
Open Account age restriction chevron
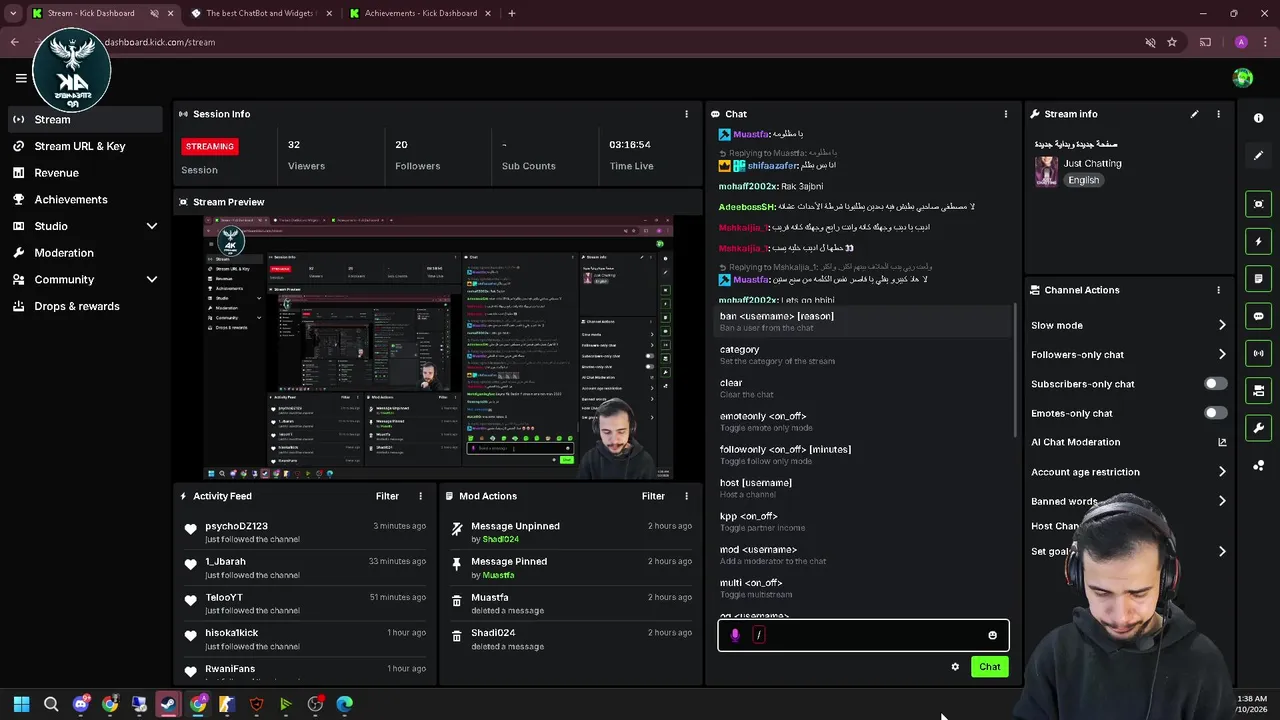(x=1222, y=472)
